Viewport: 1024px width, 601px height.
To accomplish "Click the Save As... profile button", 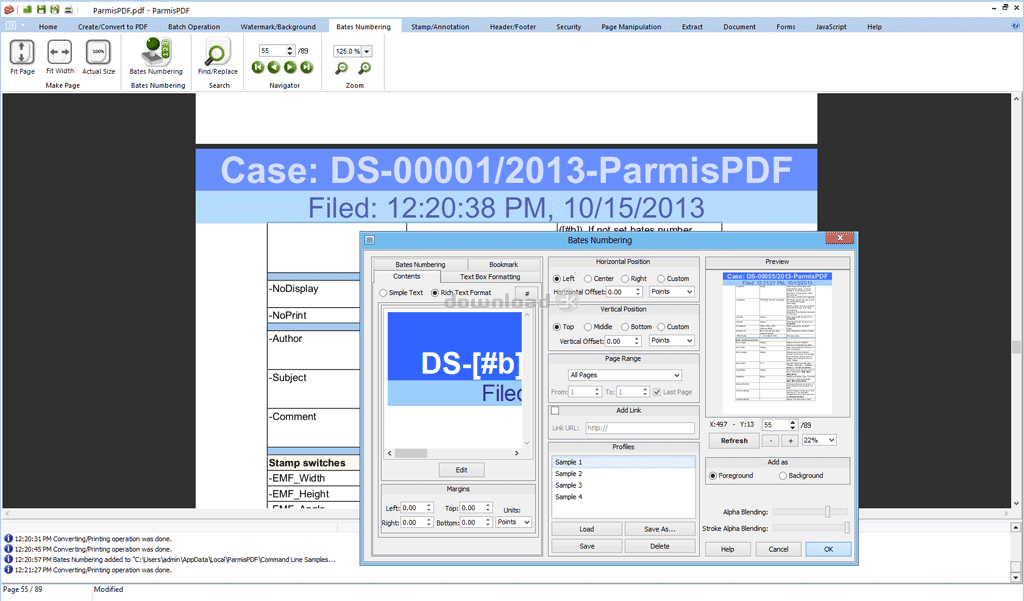I will coord(660,529).
